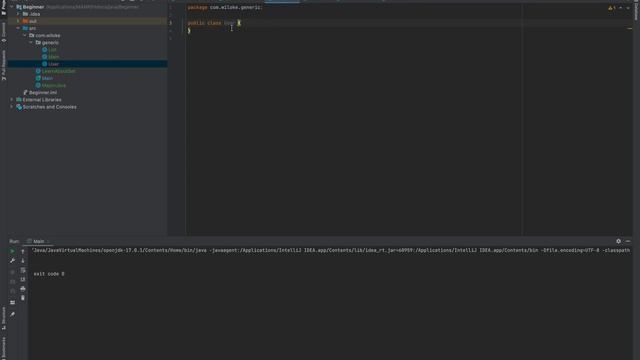
Task: Open the Project tool window tab
Action: [4, 8]
